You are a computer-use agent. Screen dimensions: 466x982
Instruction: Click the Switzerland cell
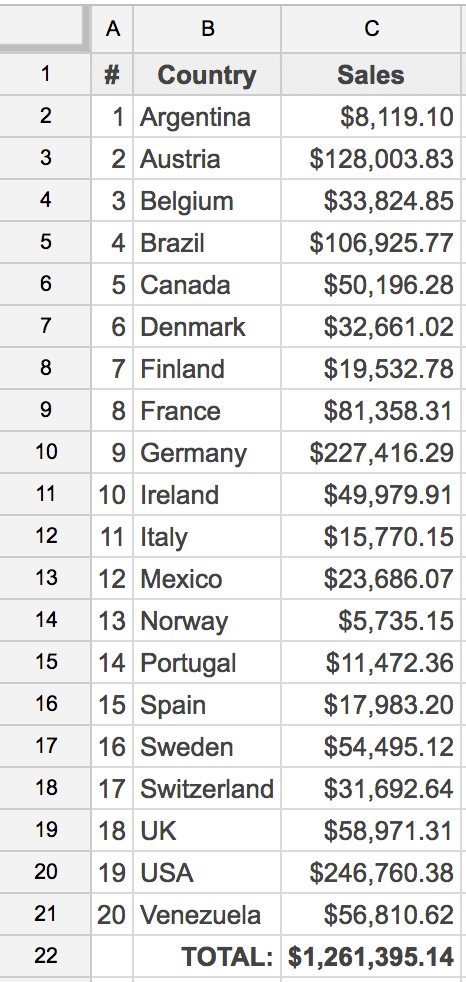207,788
